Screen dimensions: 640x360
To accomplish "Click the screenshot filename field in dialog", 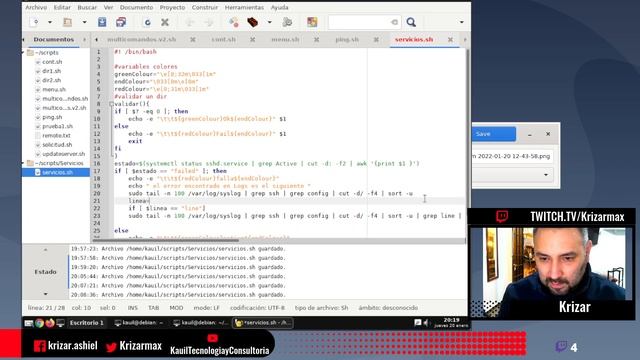I will pos(513,156).
